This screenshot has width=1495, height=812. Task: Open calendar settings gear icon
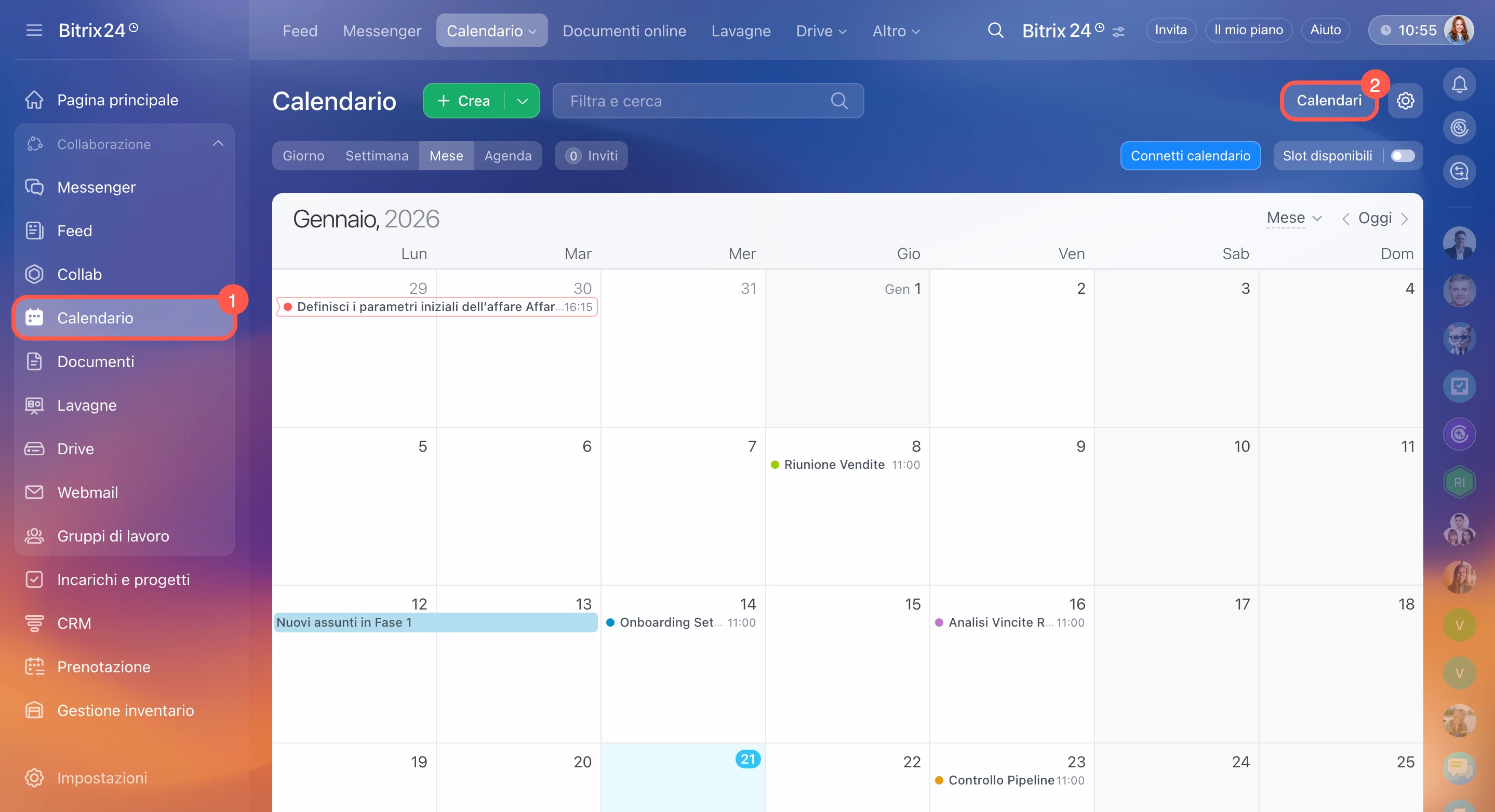tap(1405, 101)
